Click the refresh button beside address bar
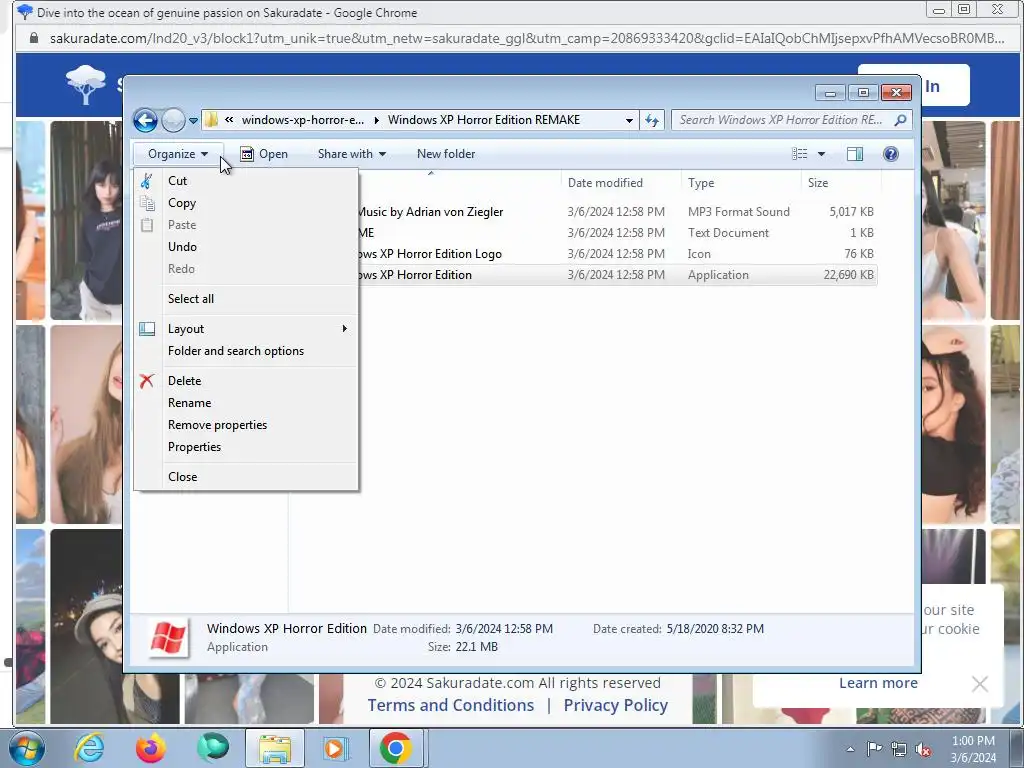Image resolution: width=1024 pixels, height=768 pixels. [652, 120]
